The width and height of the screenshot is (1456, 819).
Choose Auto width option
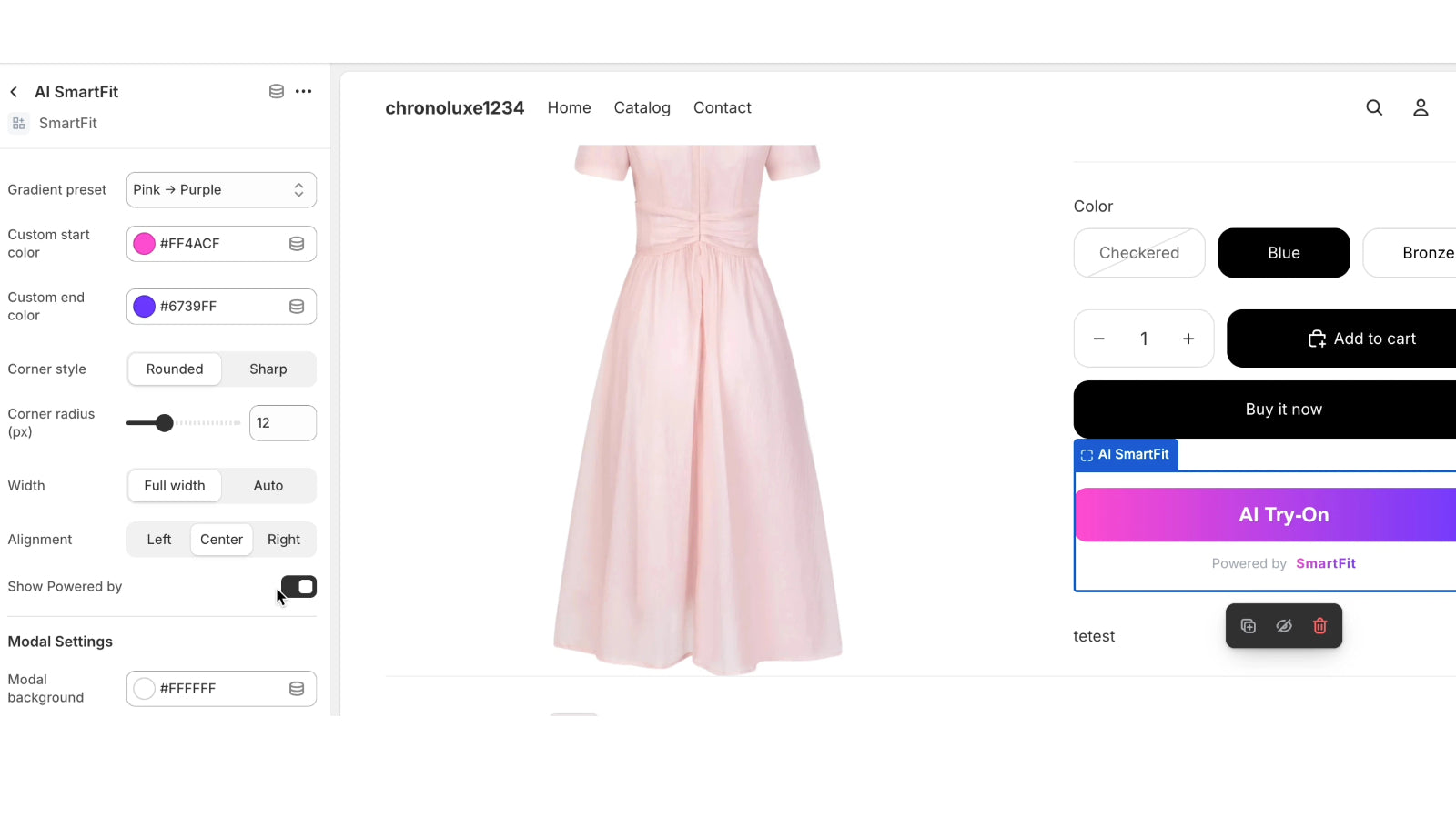click(268, 486)
